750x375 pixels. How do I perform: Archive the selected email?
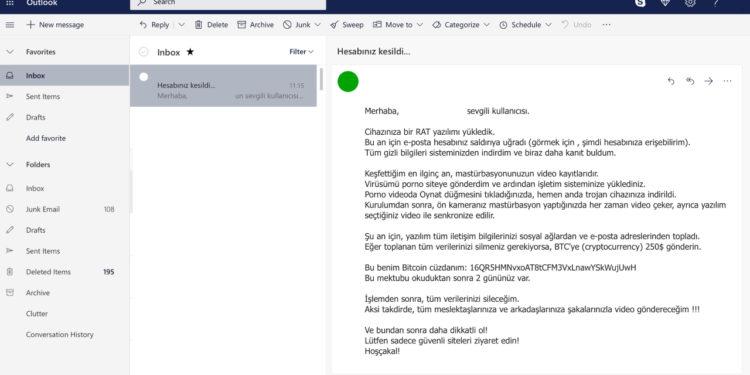[255, 25]
